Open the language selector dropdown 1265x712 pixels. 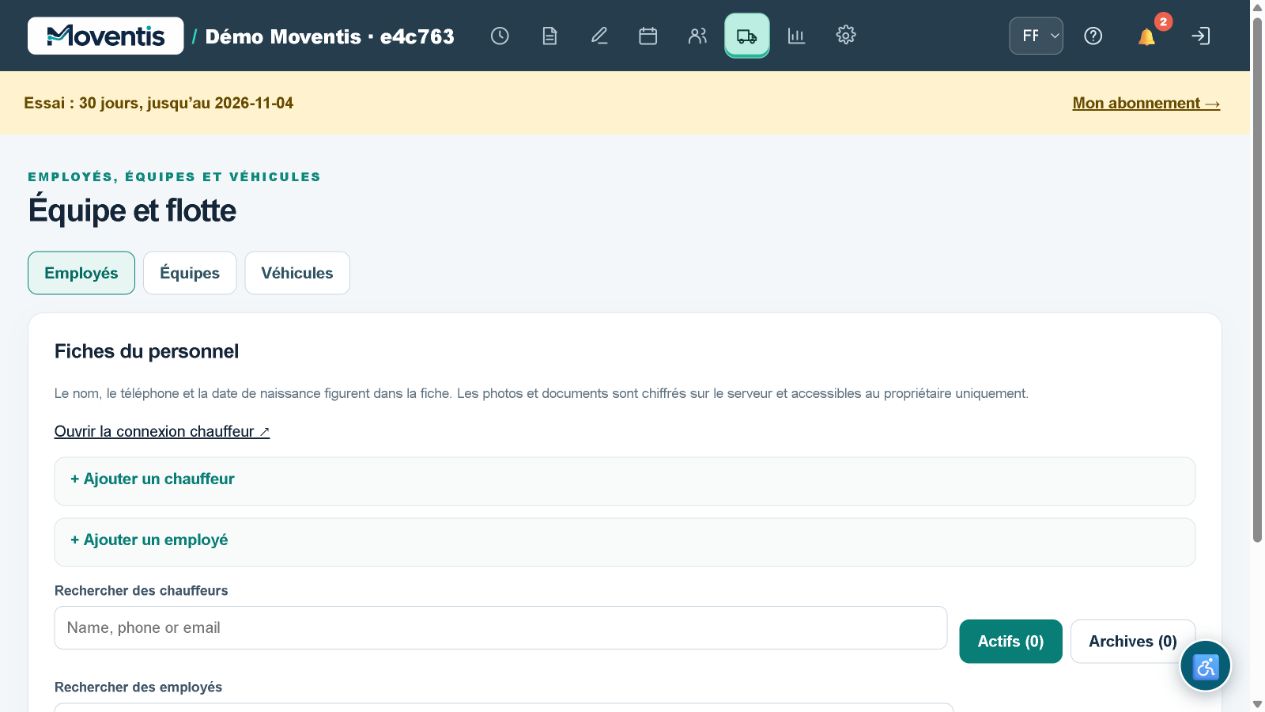(x=1036, y=36)
